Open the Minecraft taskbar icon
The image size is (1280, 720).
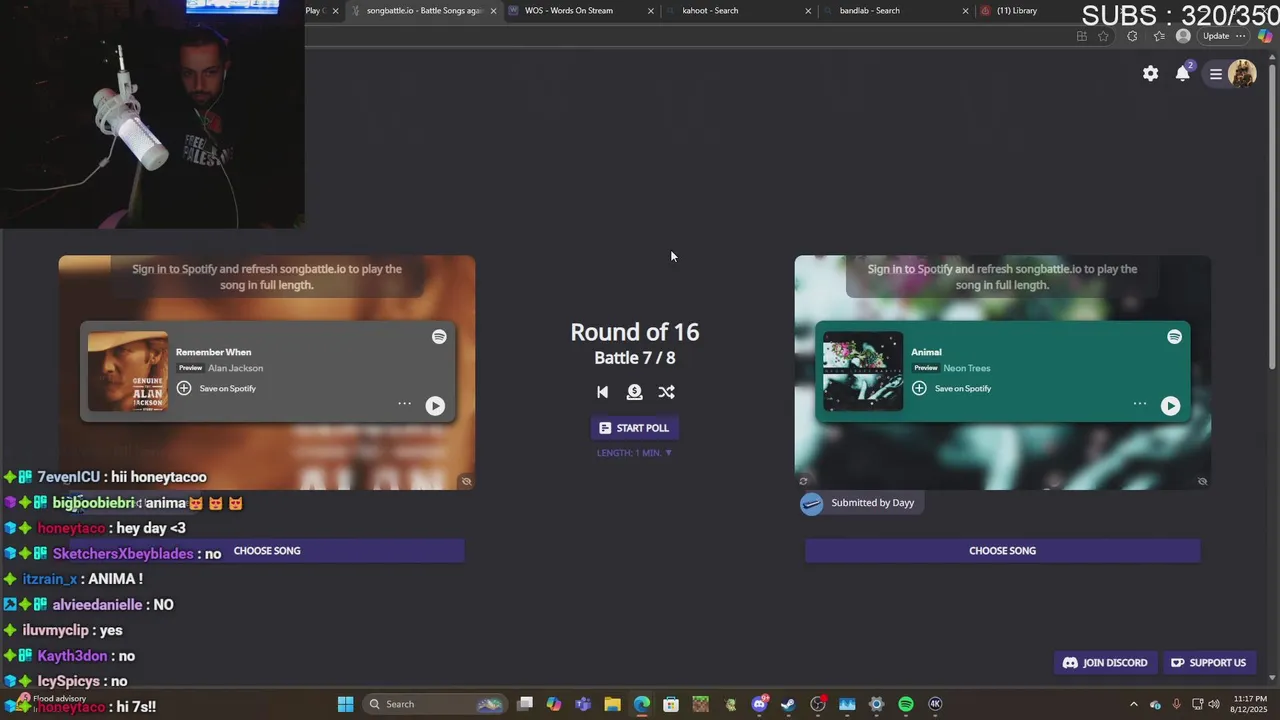point(701,704)
